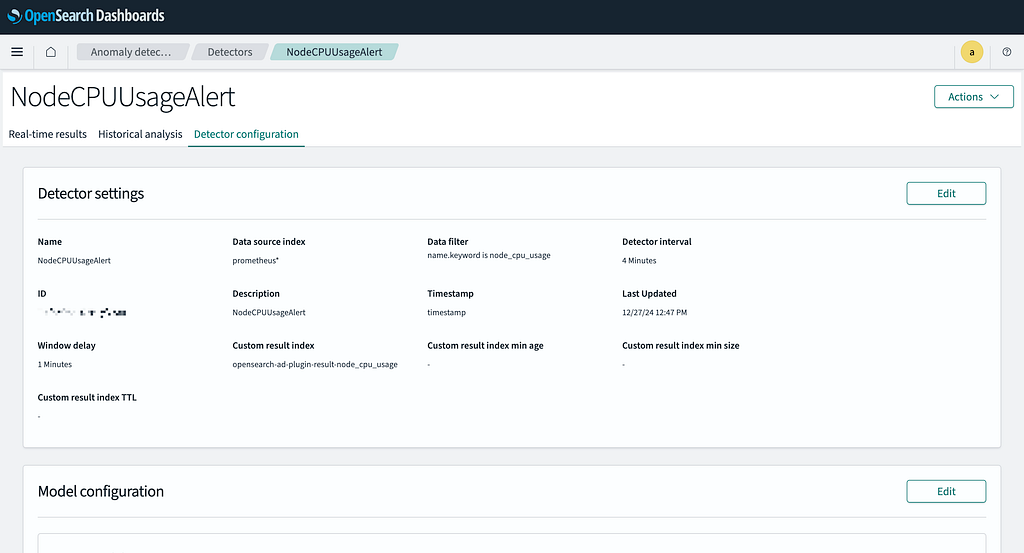
Task: Click the 'timestamp' field value
Action: tap(447, 313)
